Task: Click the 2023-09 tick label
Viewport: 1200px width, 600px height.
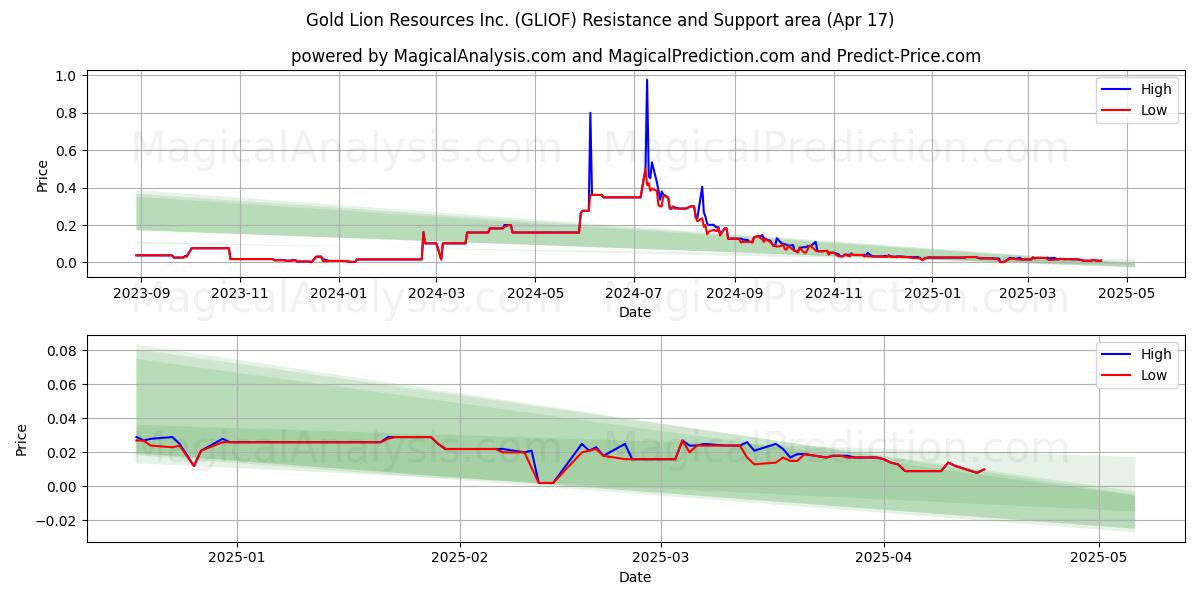Action: point(141,293)
